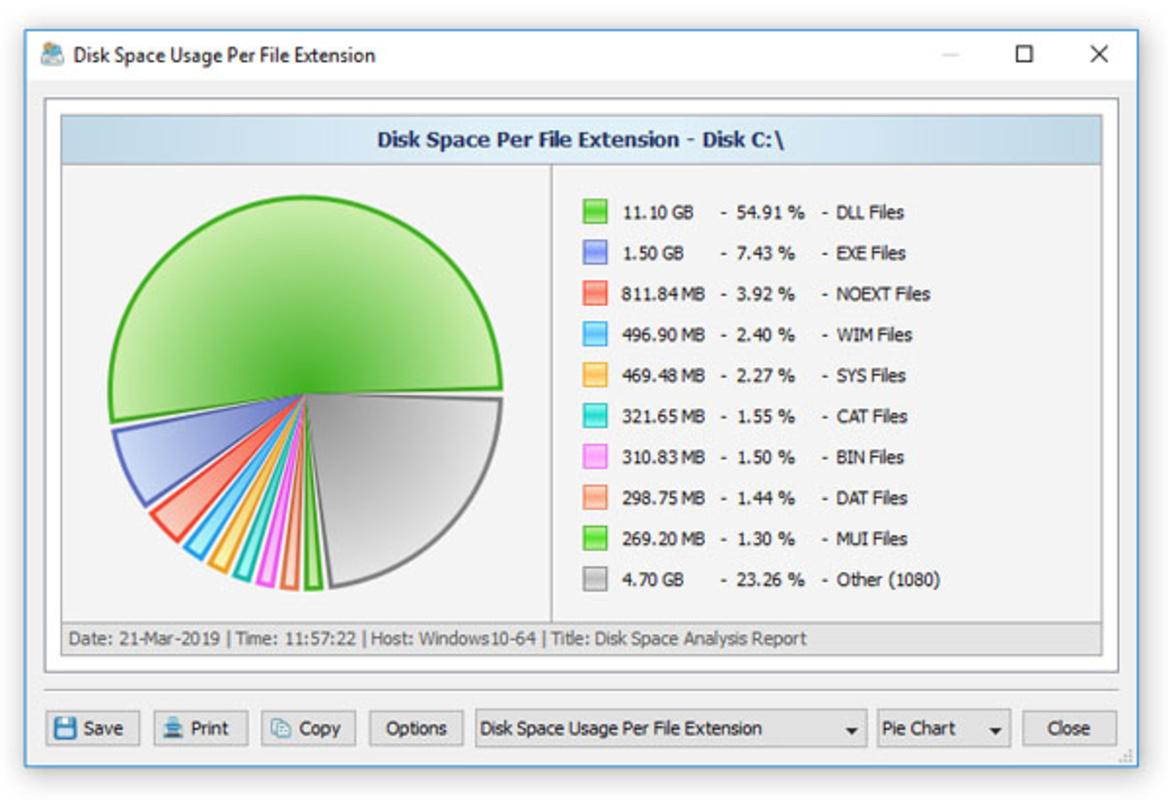Image resolution: width=1168 pixels, height=800 pixels.
Task: Click the pink BIN Files legend swatch
Action: point(594,457)
